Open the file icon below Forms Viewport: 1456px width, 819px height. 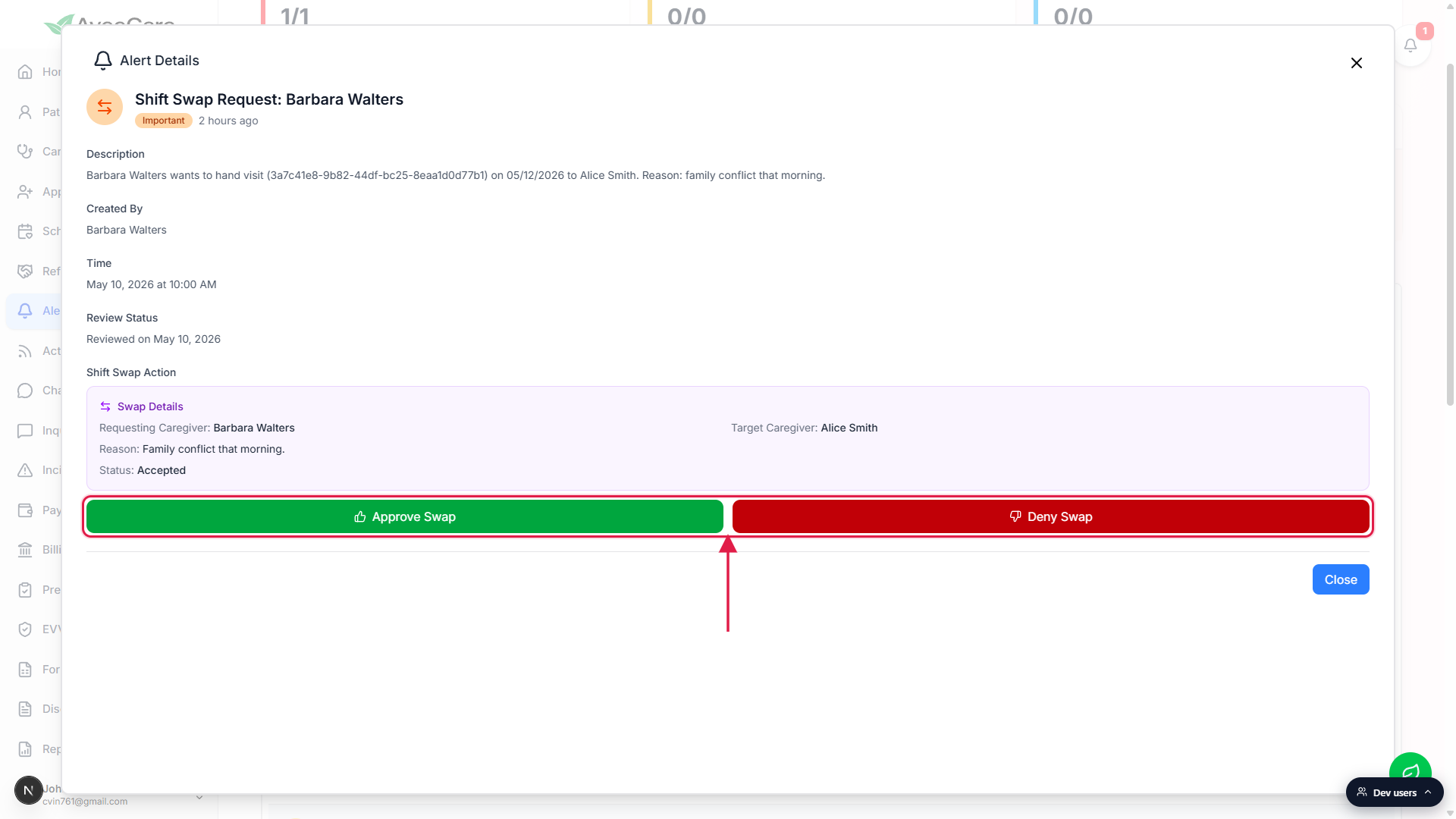(x=25, y=709)
